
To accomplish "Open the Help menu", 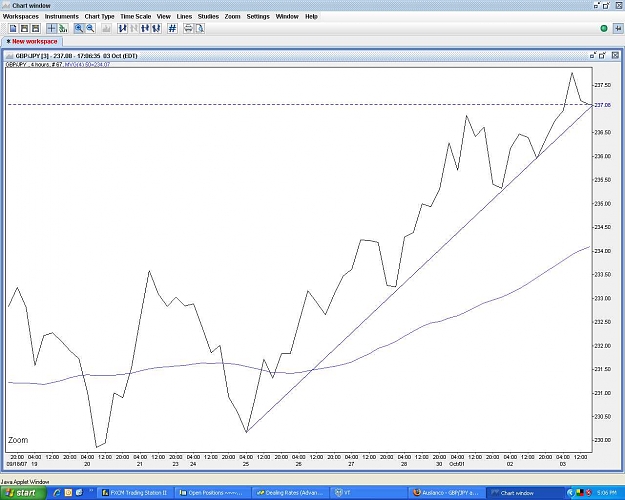I will coord(311,16).
